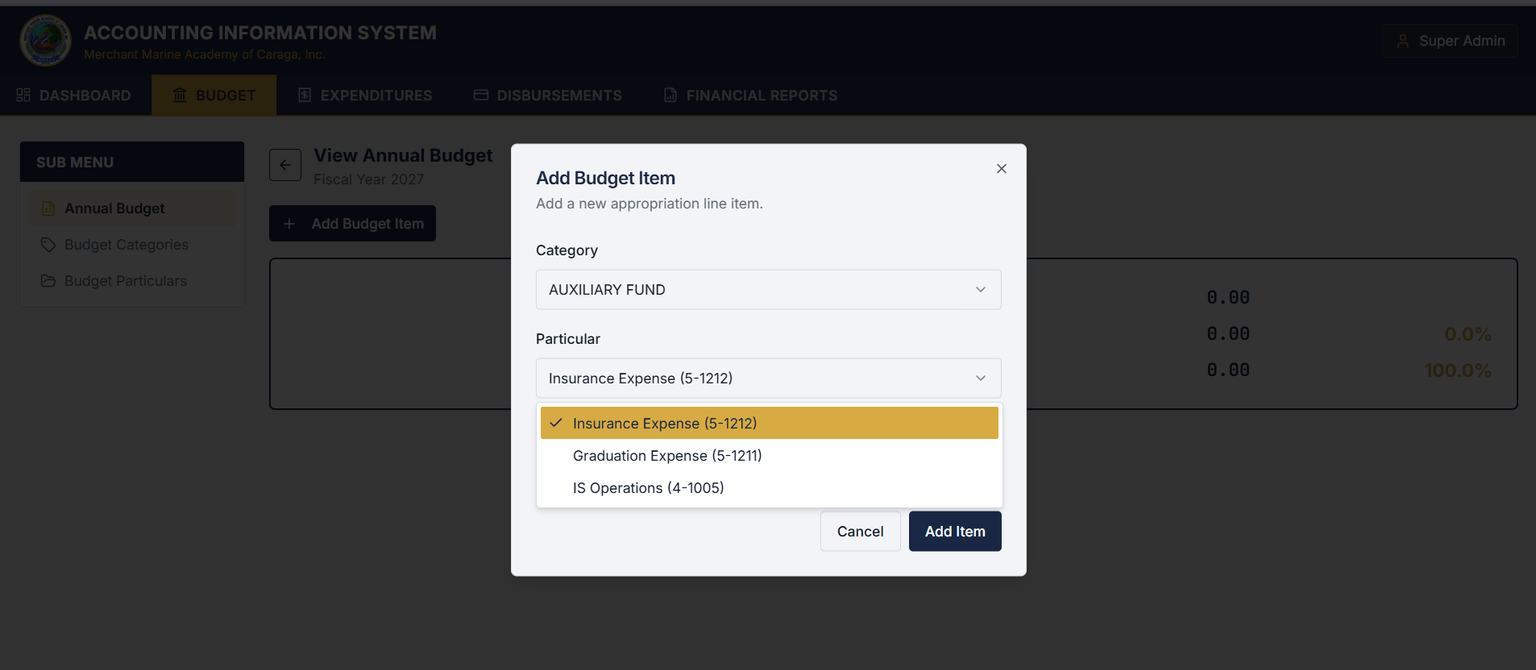The width and height of the screenshot is (1536, 670).
Task: Open the Financial Reports tab
Action: pos(751,95)
